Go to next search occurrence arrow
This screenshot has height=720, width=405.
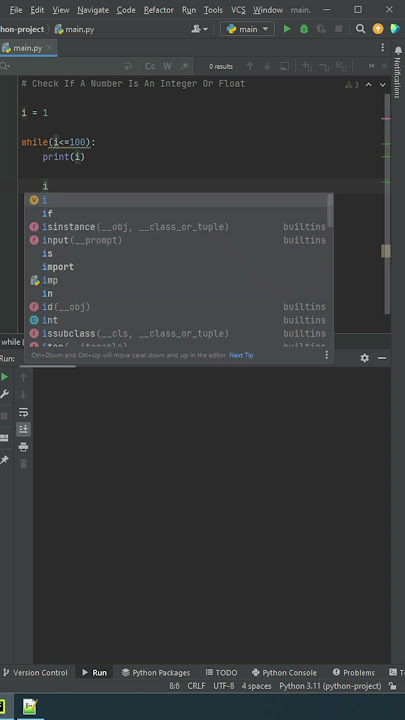tap(267, 67)
